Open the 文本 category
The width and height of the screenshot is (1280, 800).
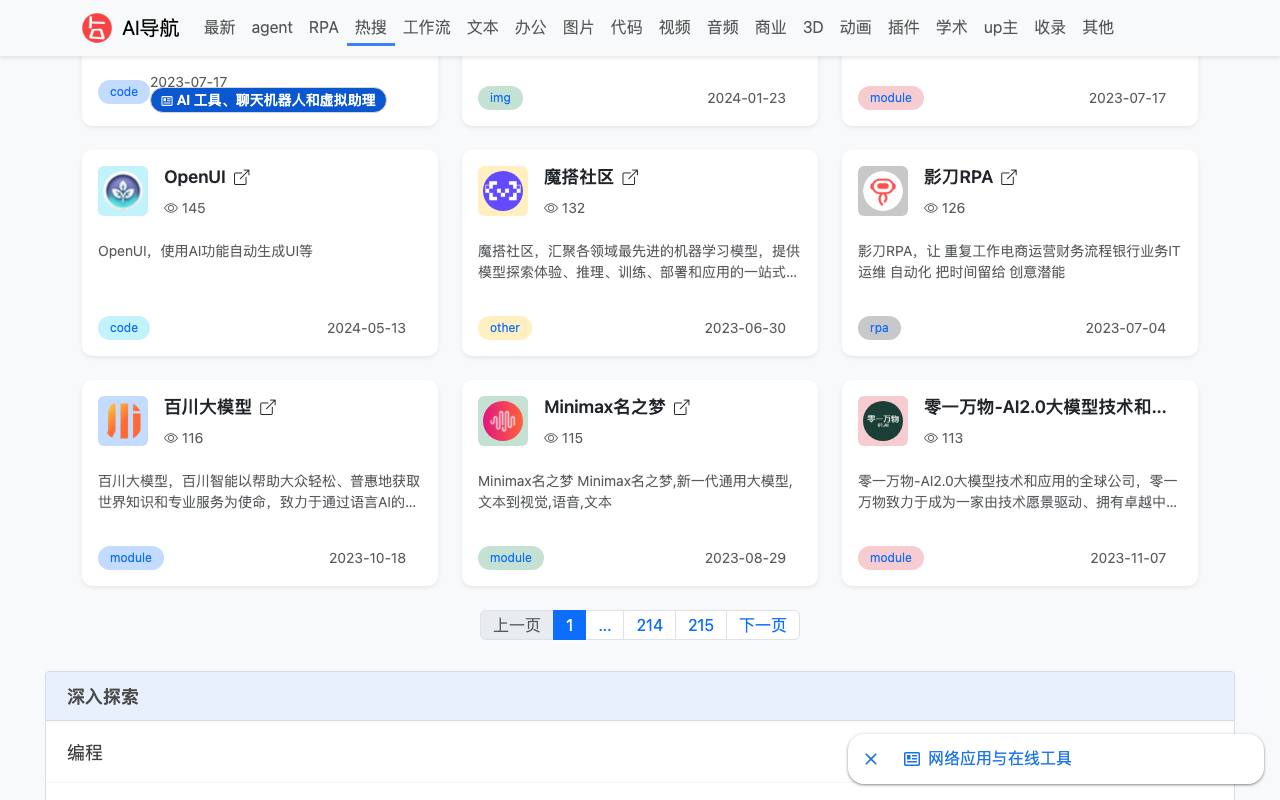click(x=483, y=28)
